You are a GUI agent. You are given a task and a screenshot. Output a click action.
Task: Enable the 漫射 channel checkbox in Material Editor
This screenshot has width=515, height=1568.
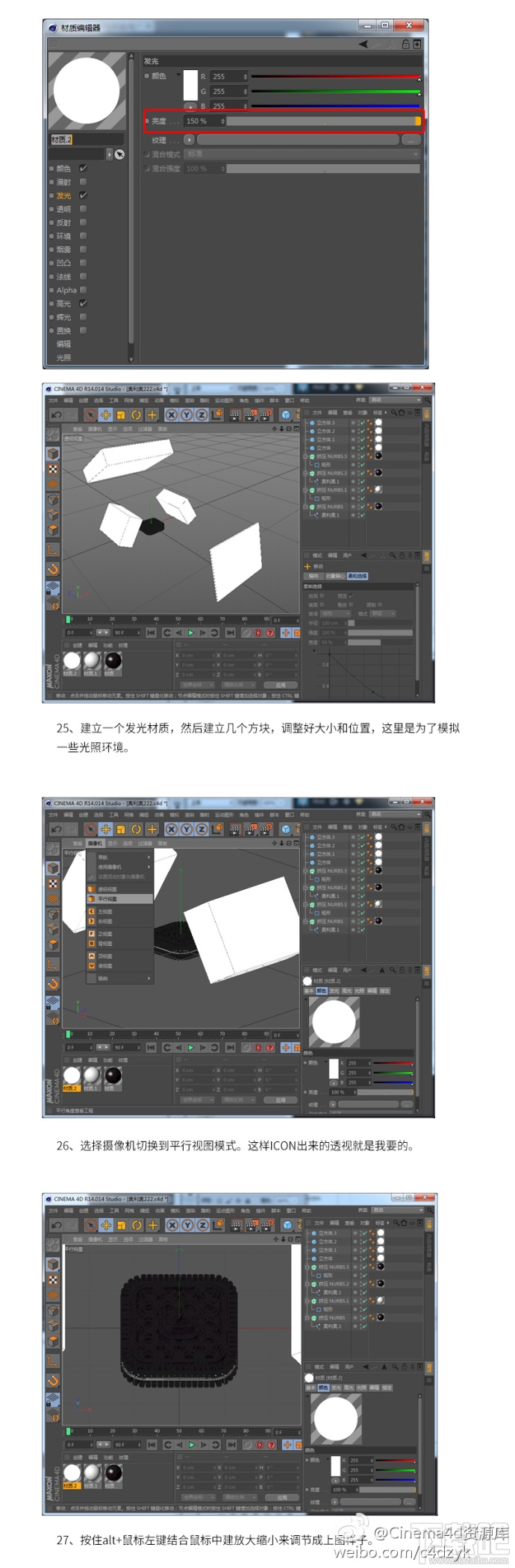(x=83, y=182)
